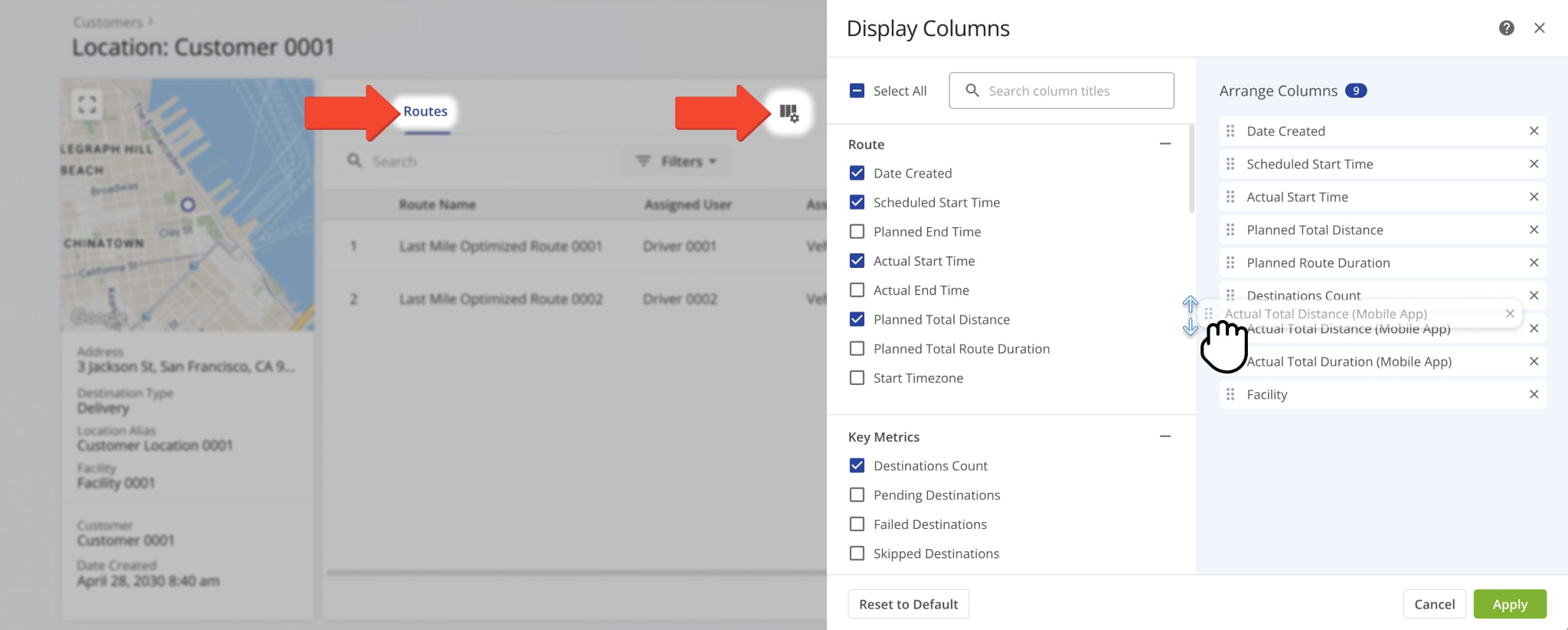The width and height of the screenshot is (1568, 630).
Task: Grab the drag handle for Planned Route Duration
Action: point(1230,263)
